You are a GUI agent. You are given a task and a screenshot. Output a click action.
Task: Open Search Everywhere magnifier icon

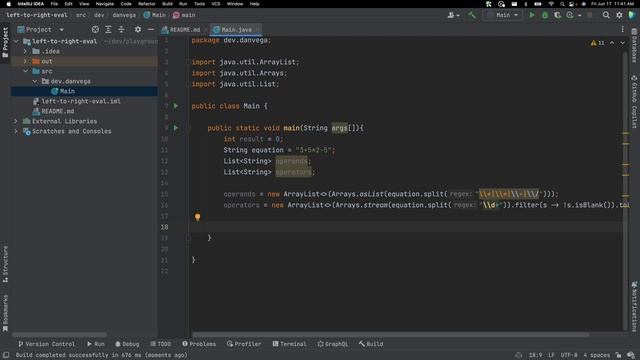(606, 15)
